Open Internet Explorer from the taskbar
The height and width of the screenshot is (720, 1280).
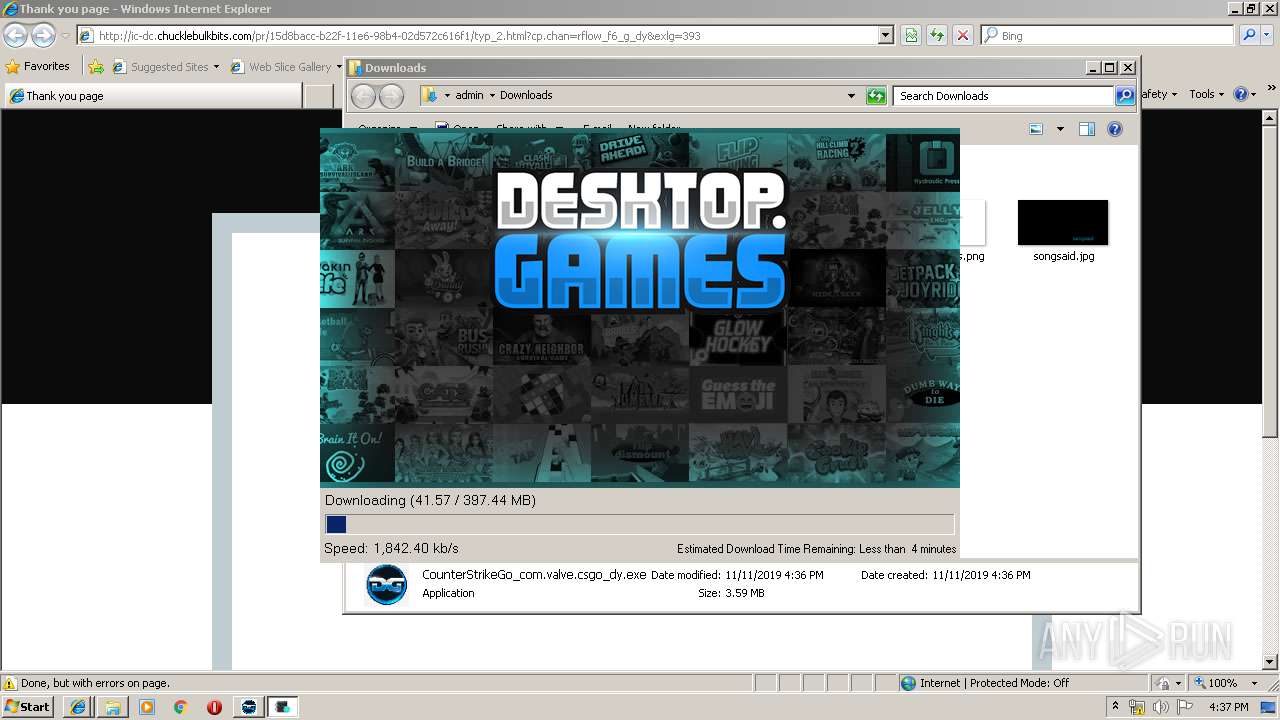pyautogui.click(x=78, y=707)
